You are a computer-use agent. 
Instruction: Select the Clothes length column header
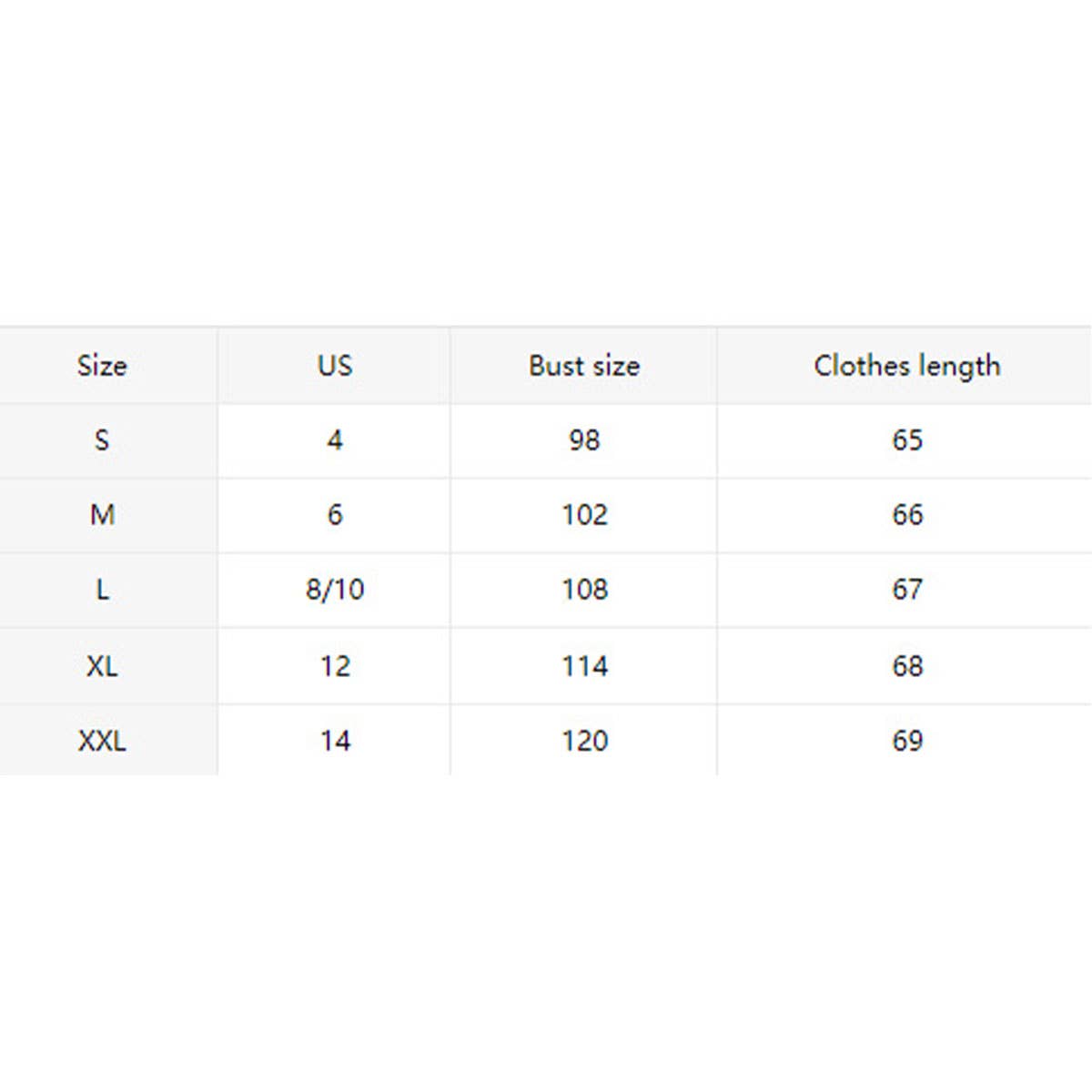pyautogui.click(x=906, y=366)
